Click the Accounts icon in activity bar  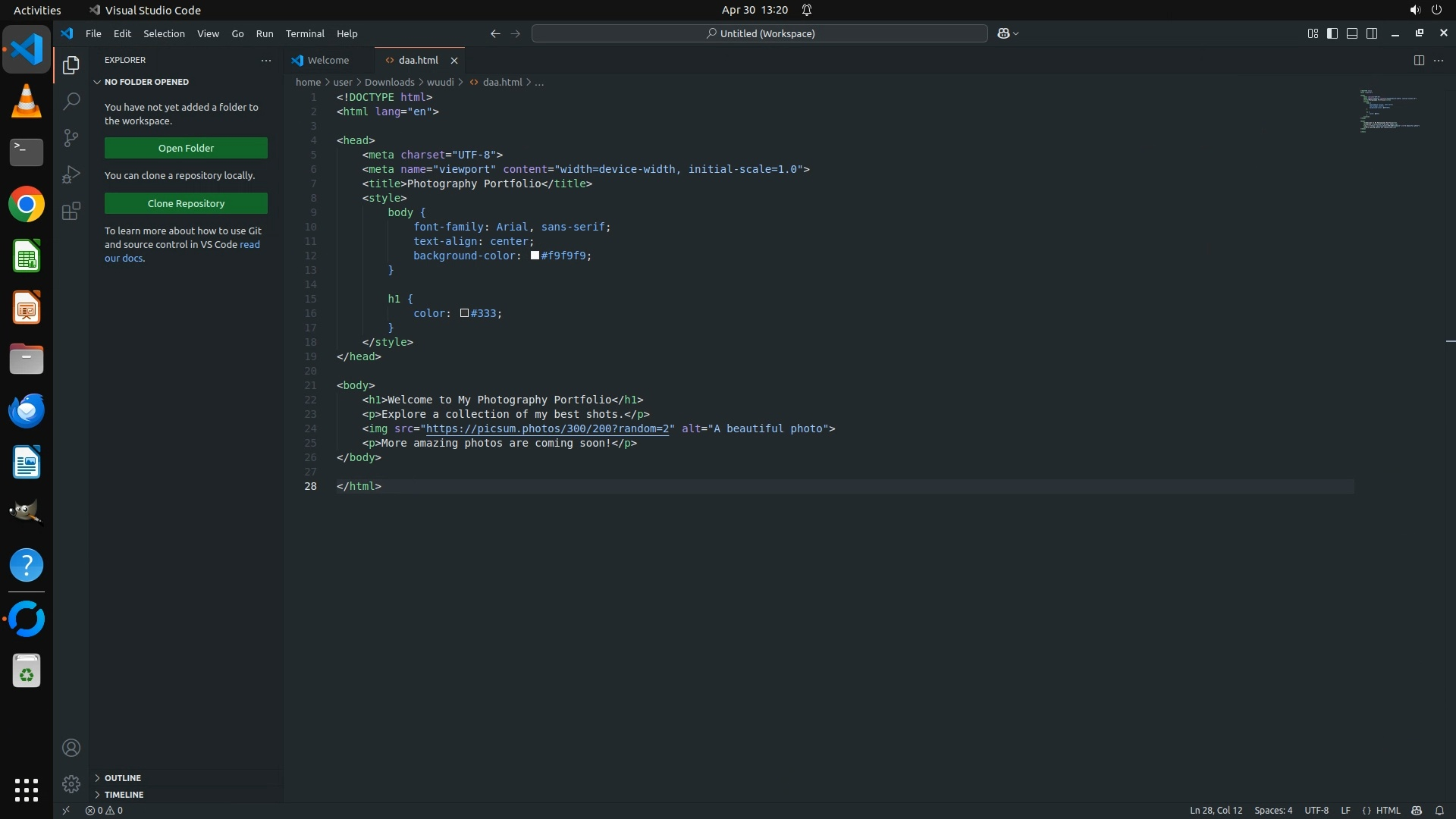71,748
